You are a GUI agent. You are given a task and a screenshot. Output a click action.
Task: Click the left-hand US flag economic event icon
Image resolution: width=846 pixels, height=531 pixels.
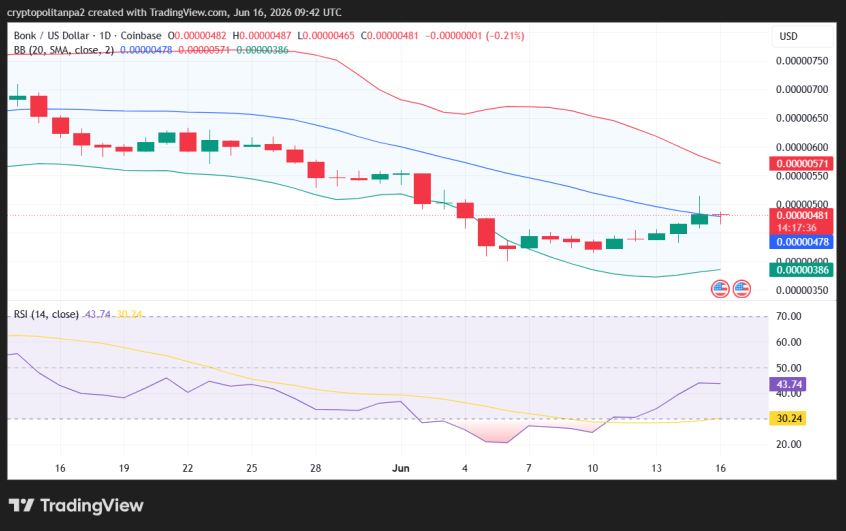click(x=720, y=289)
